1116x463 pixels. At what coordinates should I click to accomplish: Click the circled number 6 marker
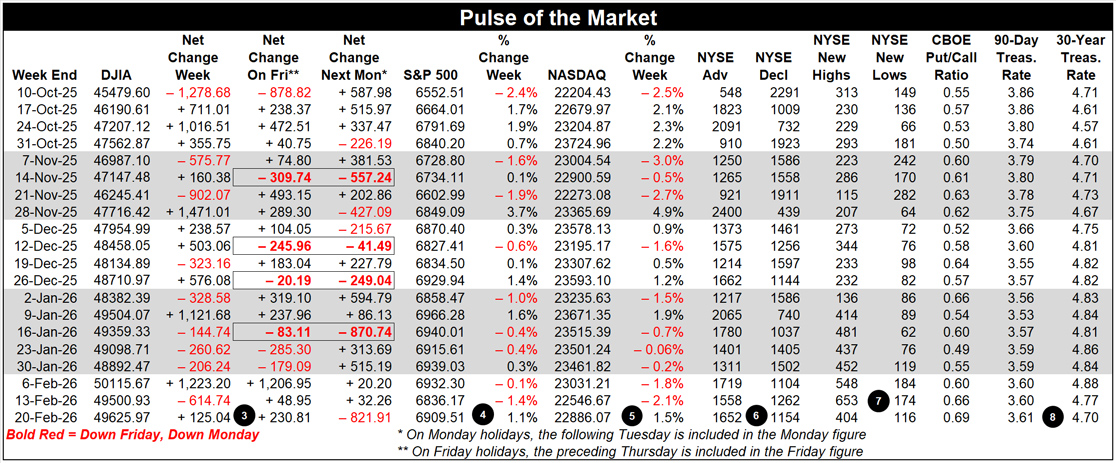pos(756,415)
